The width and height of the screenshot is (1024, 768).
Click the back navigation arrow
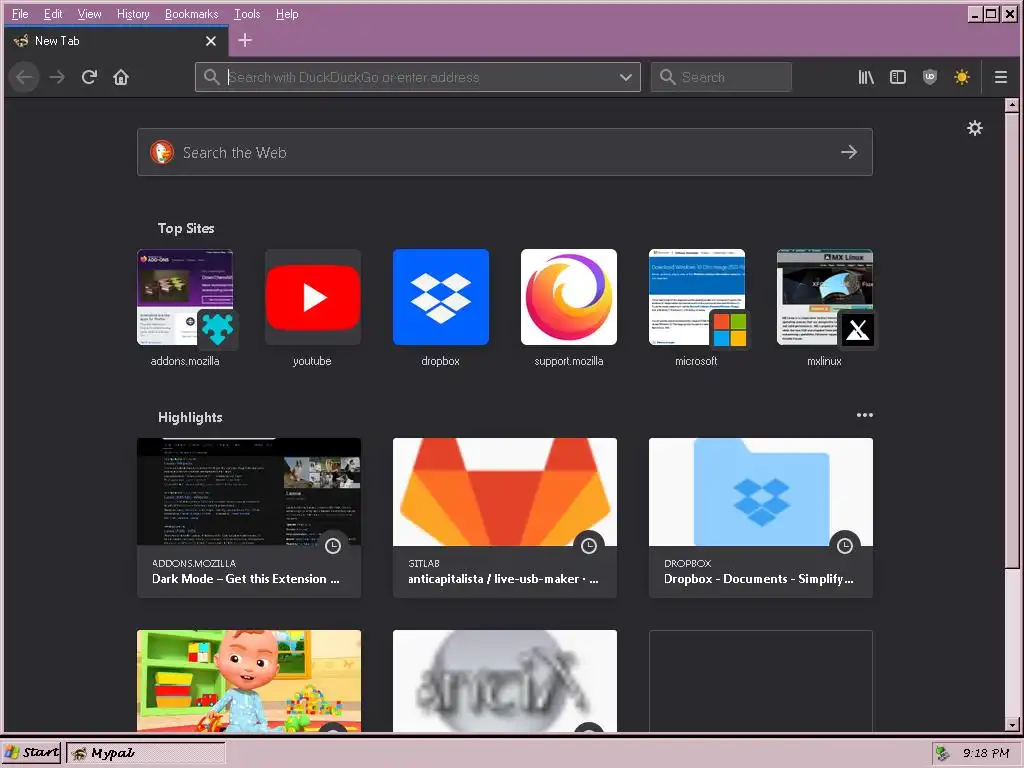pyautogui.click(x=24, y=77)
